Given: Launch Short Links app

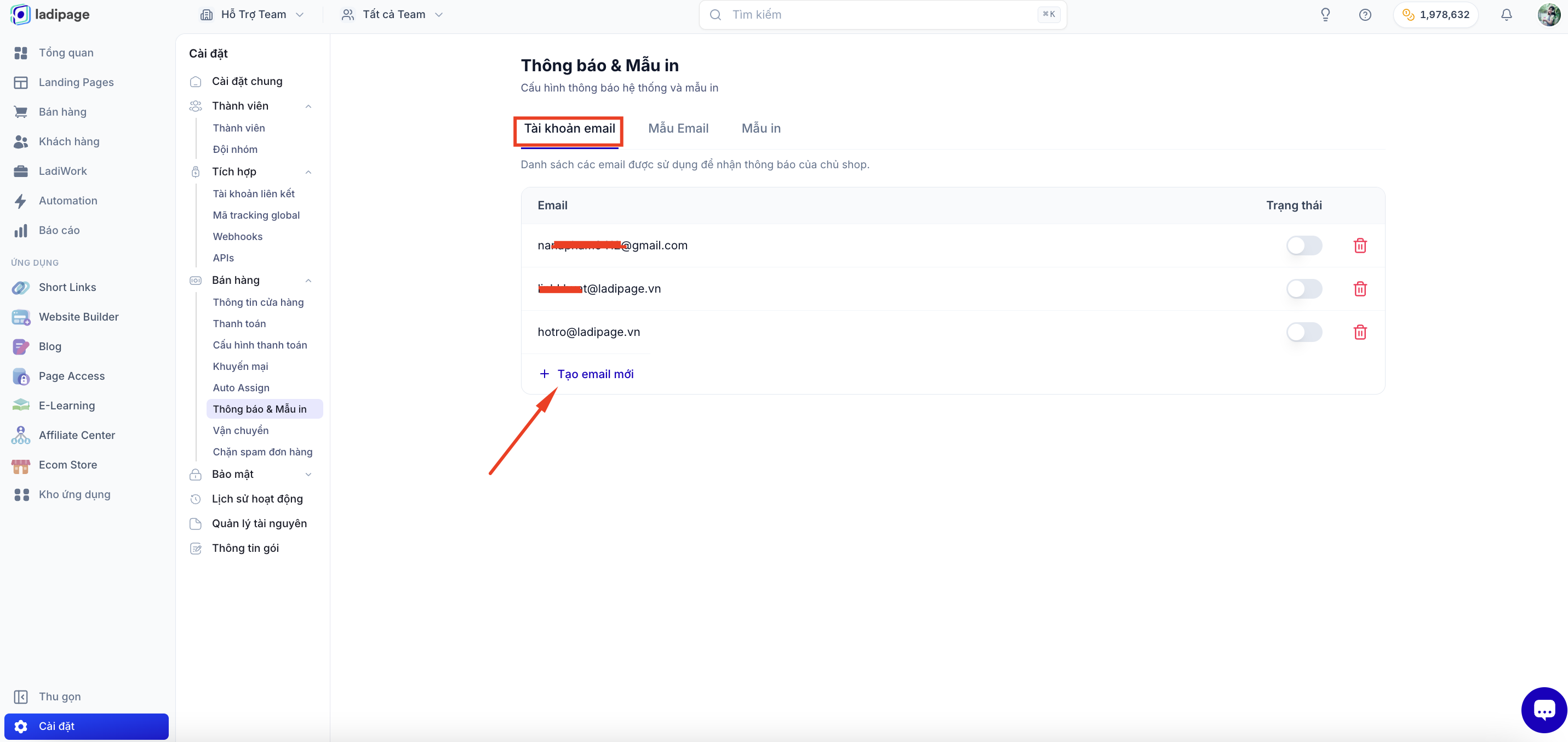Looking at the screenshot, I should tap(67, 287).
